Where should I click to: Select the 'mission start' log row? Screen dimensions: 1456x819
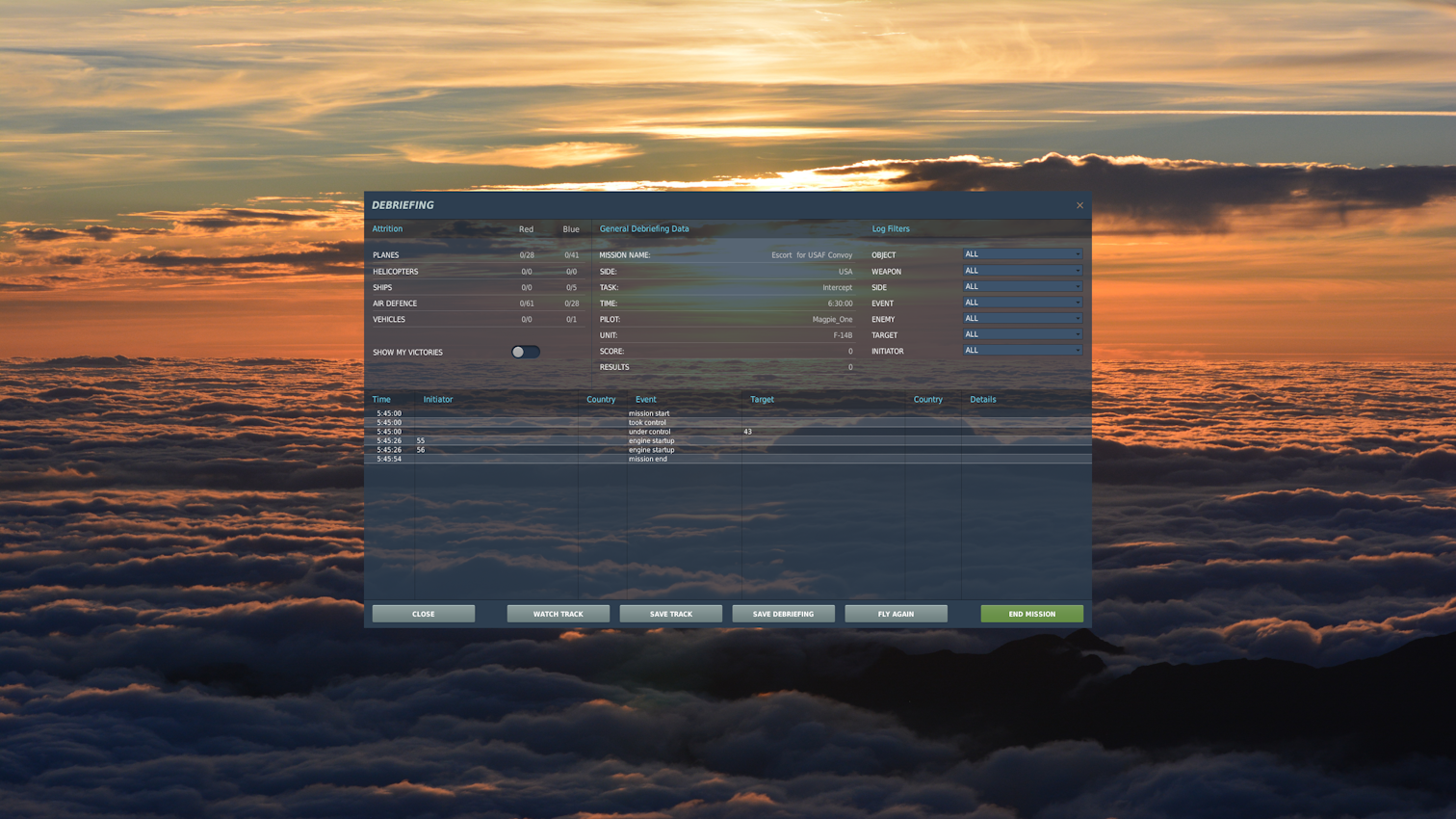(x=728, y=413)
